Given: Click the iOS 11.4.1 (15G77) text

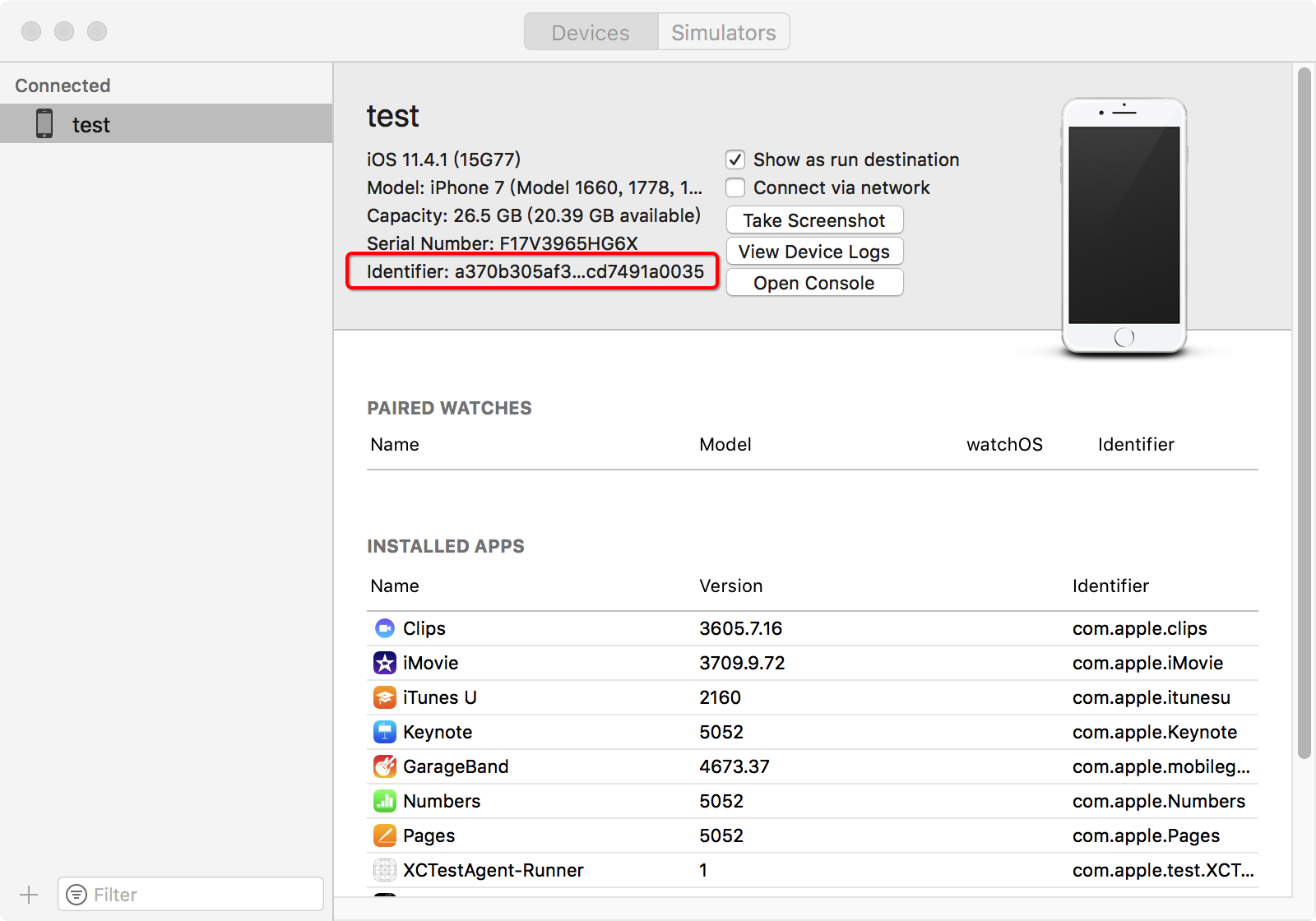Looking at the screenshot, I should [444, 160].
